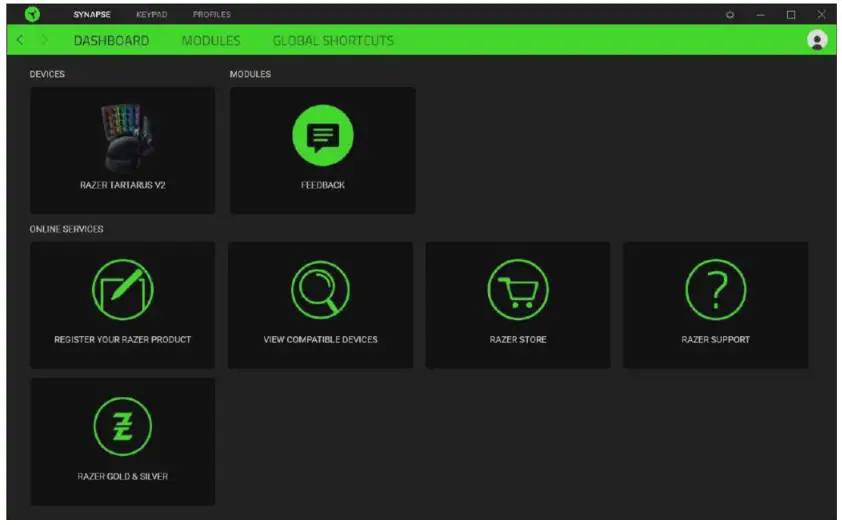Screen dimensions: 842x525
Task: Click the question mark support icon
Action: [x=715, y=290]
